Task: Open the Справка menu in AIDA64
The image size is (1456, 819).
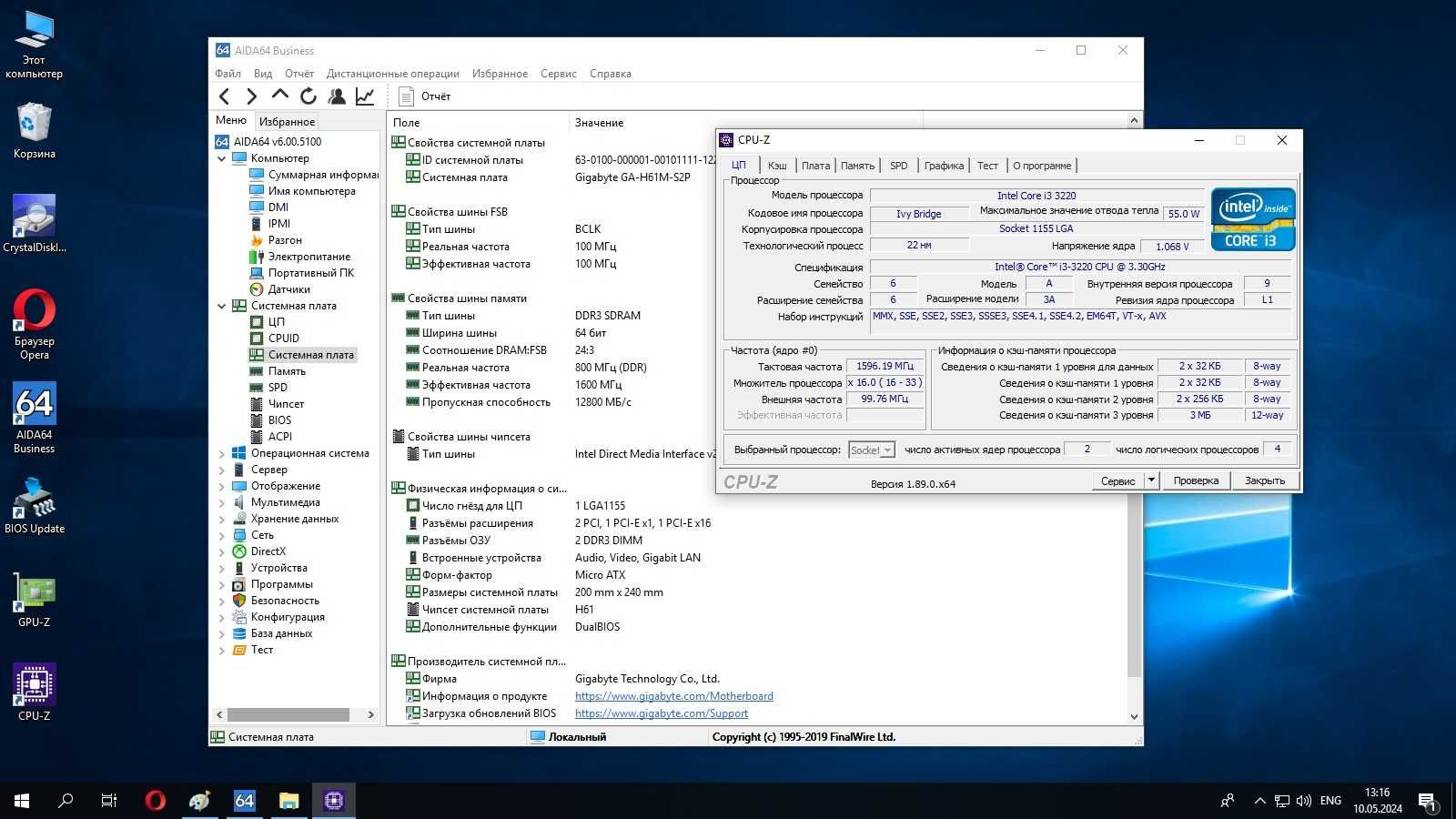Action: pos(611,74)
